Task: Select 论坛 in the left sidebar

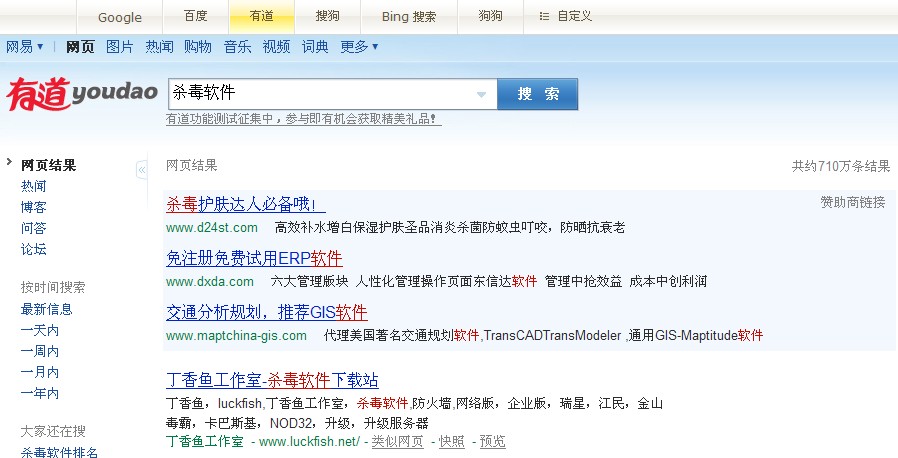Action: [x=33, y=249]
